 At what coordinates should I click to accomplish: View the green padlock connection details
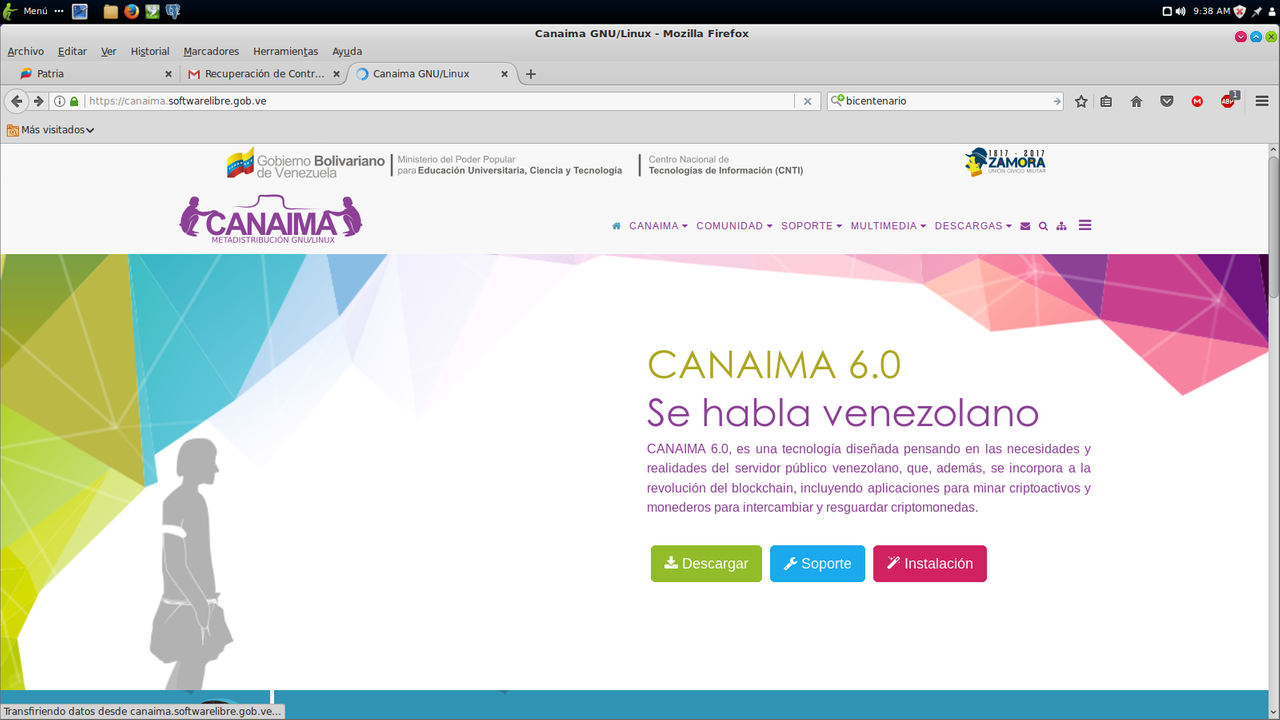(74, 101)
